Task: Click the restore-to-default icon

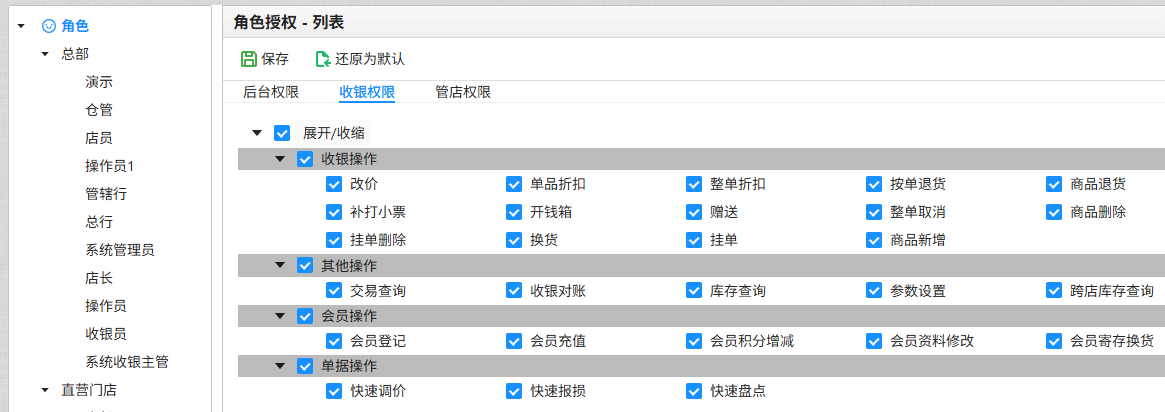Action: [x=322, y=59]
